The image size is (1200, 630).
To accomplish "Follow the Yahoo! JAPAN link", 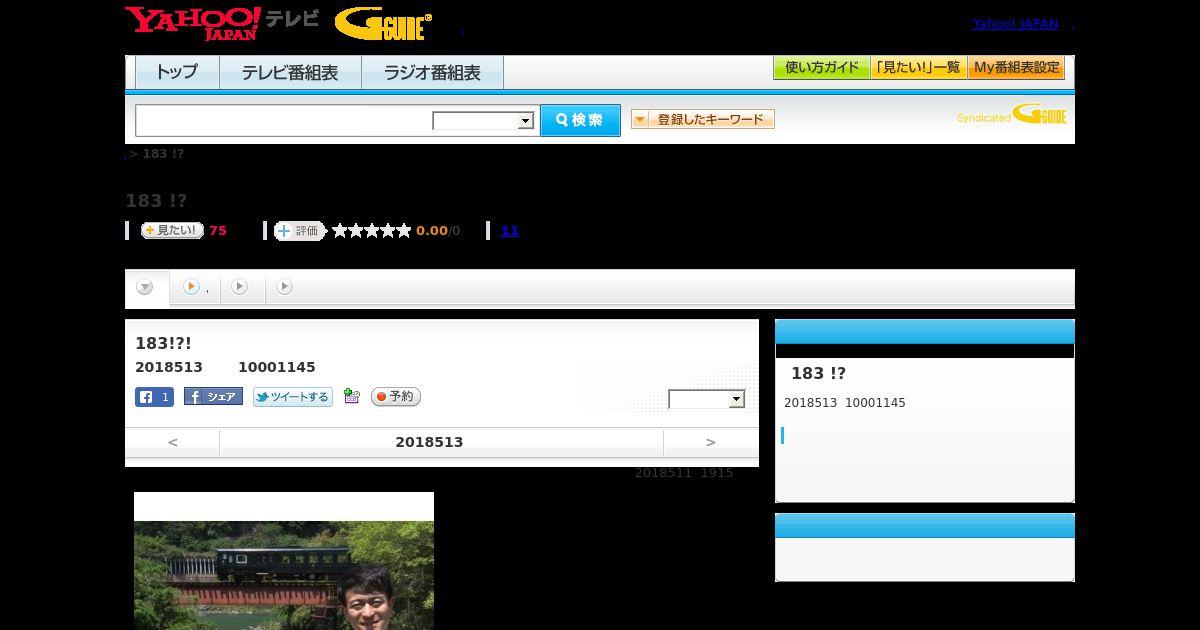I will click(x=1015, y=24).
